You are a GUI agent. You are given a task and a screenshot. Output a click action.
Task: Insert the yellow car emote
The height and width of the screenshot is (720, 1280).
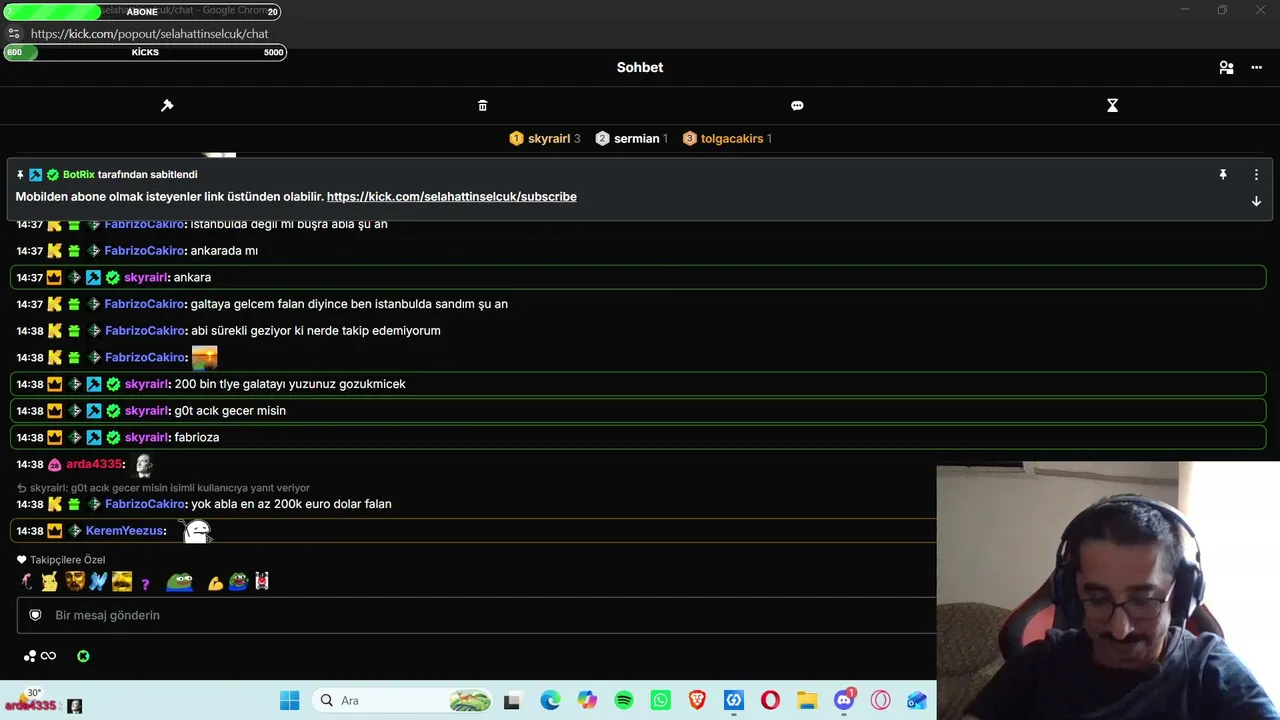122,582
